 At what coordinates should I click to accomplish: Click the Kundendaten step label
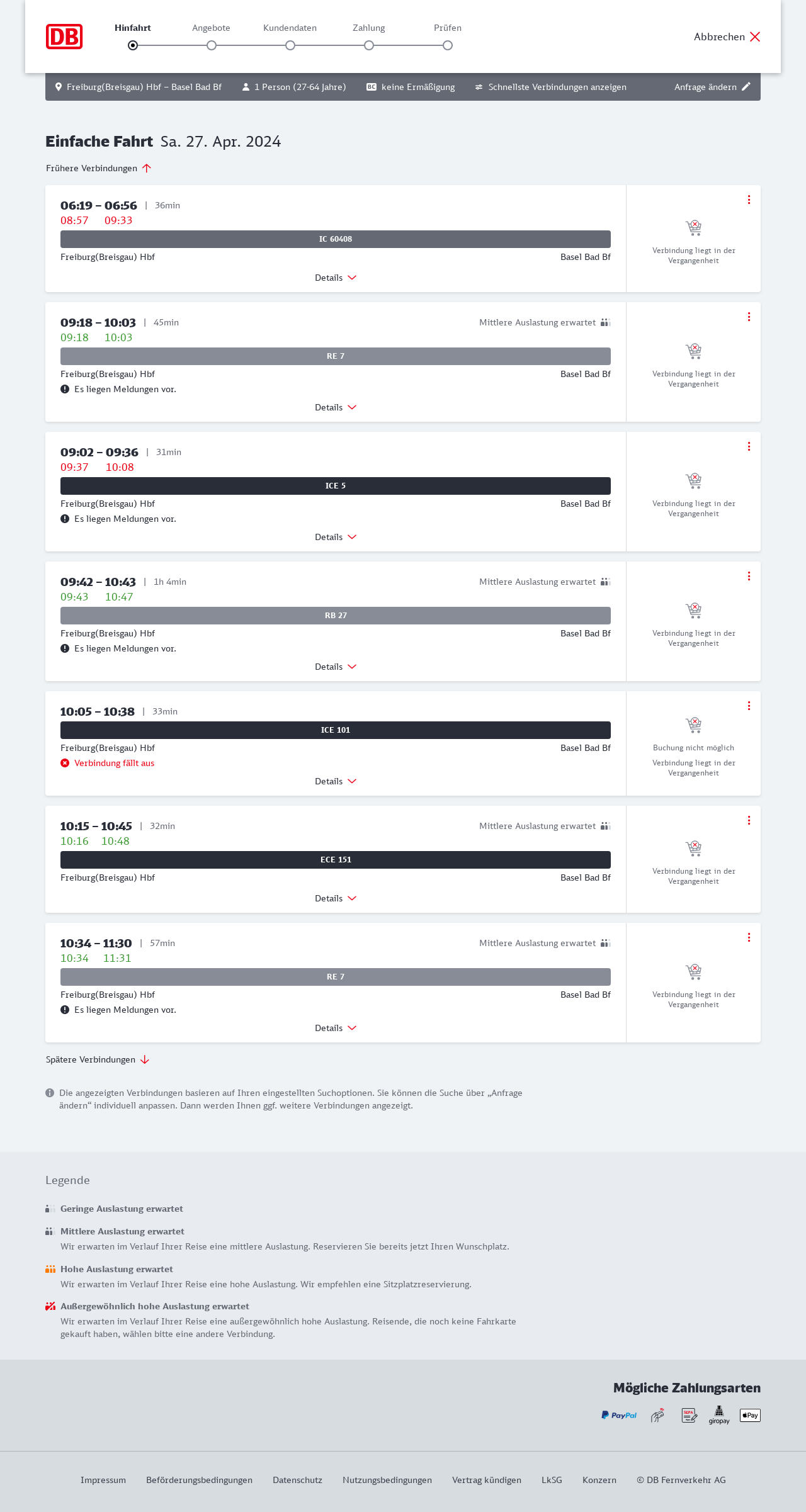click(290, 28)
